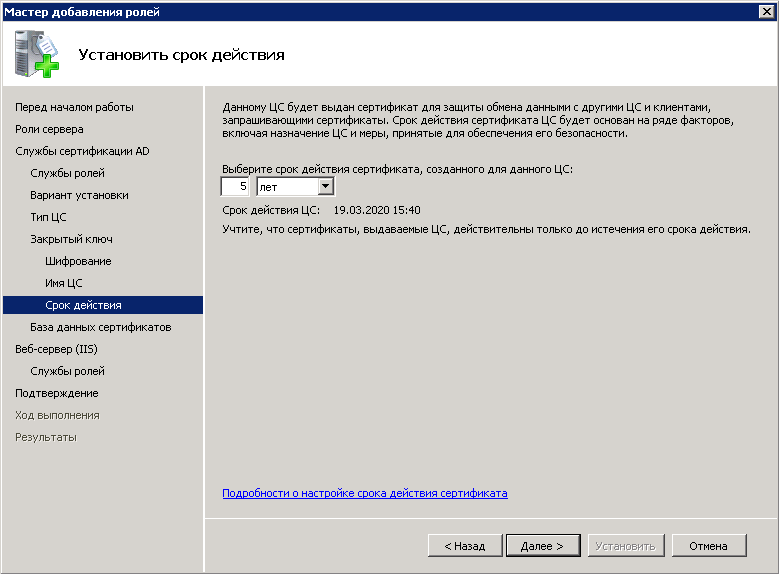Close the Add Roles Wizard window
This screenshot has height=574, width=779.
pyautogui.click(x=766, y=11)
